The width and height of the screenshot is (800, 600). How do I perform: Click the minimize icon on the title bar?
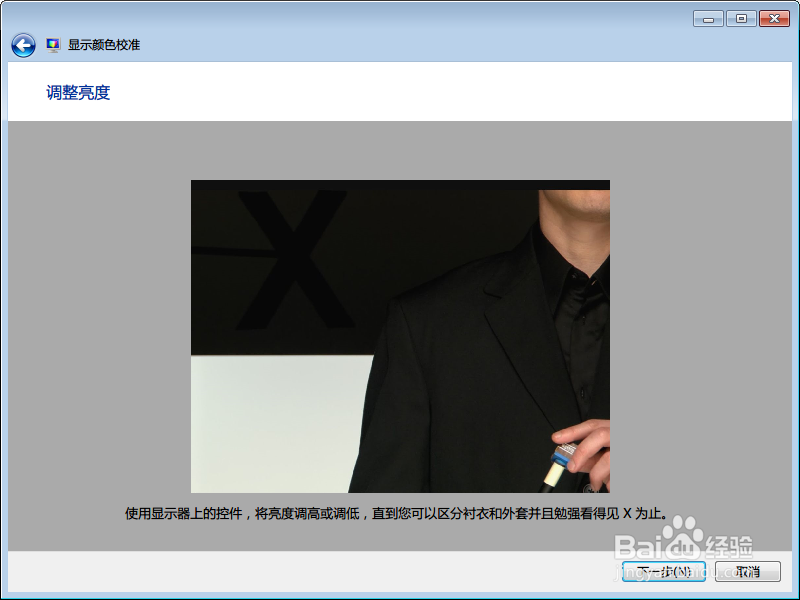tap(707, 18)
